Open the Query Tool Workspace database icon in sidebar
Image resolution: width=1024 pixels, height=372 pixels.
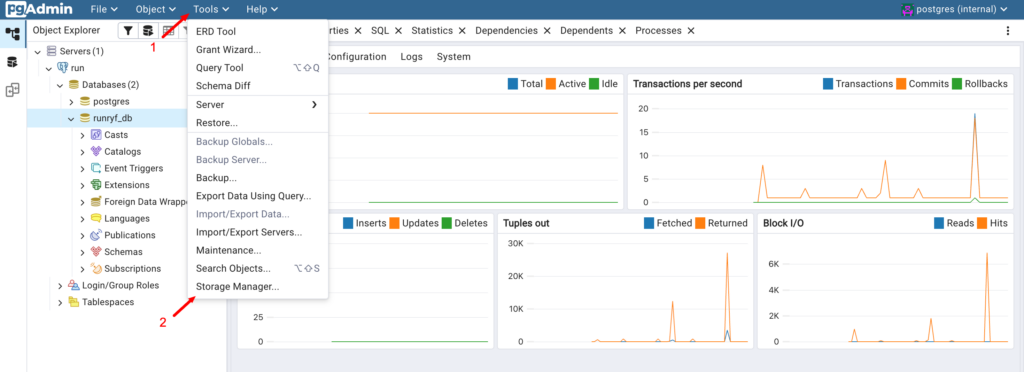12,62
